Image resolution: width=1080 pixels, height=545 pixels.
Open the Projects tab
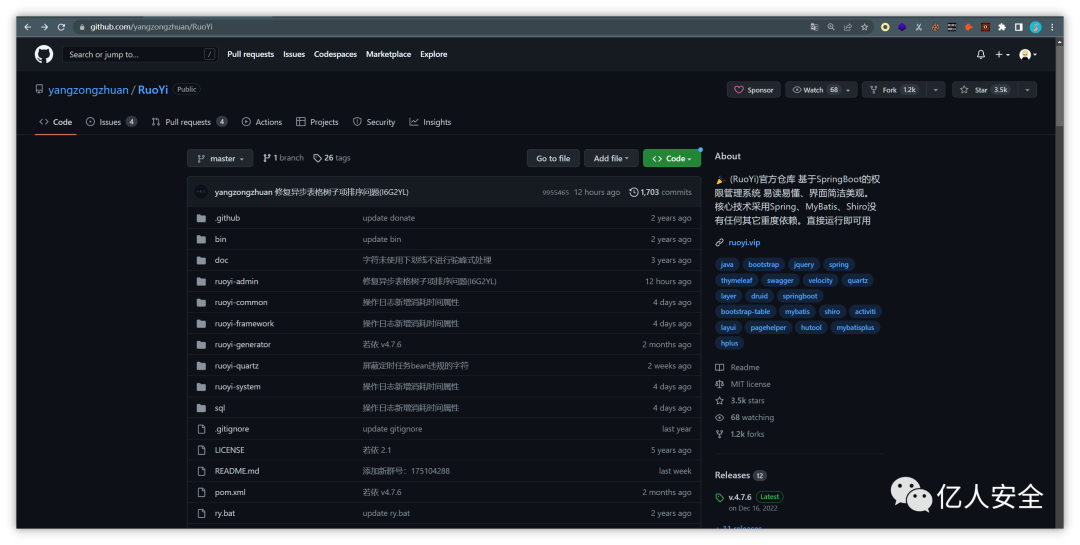318,122
